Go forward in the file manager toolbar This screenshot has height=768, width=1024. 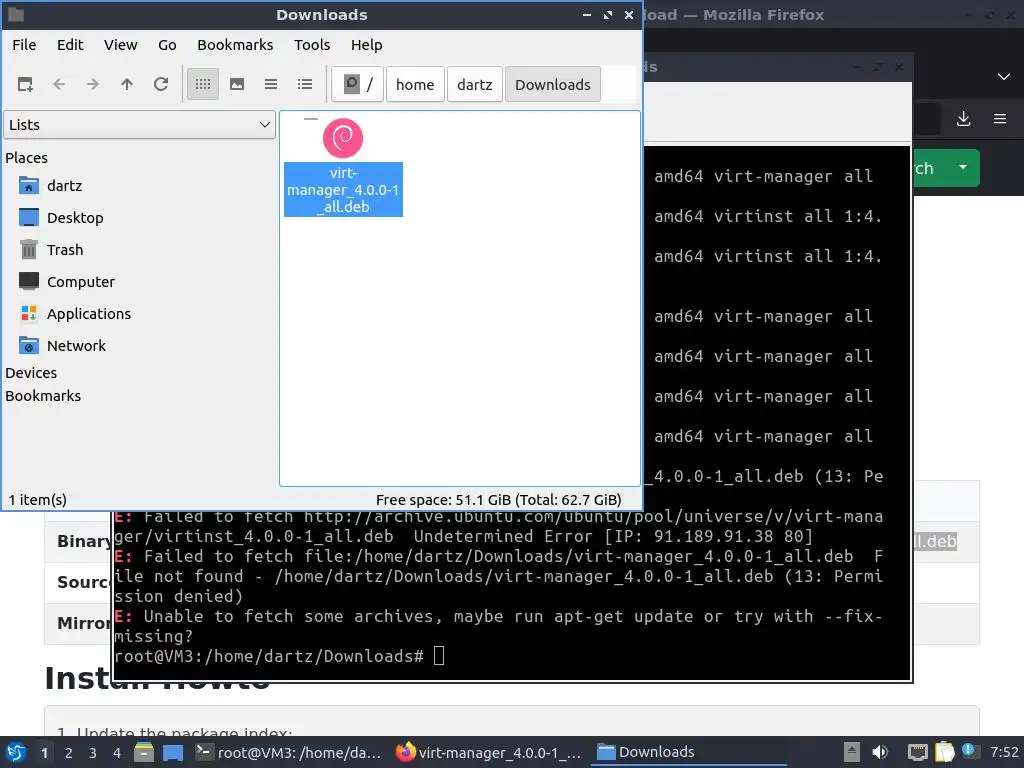click(93, 84)
